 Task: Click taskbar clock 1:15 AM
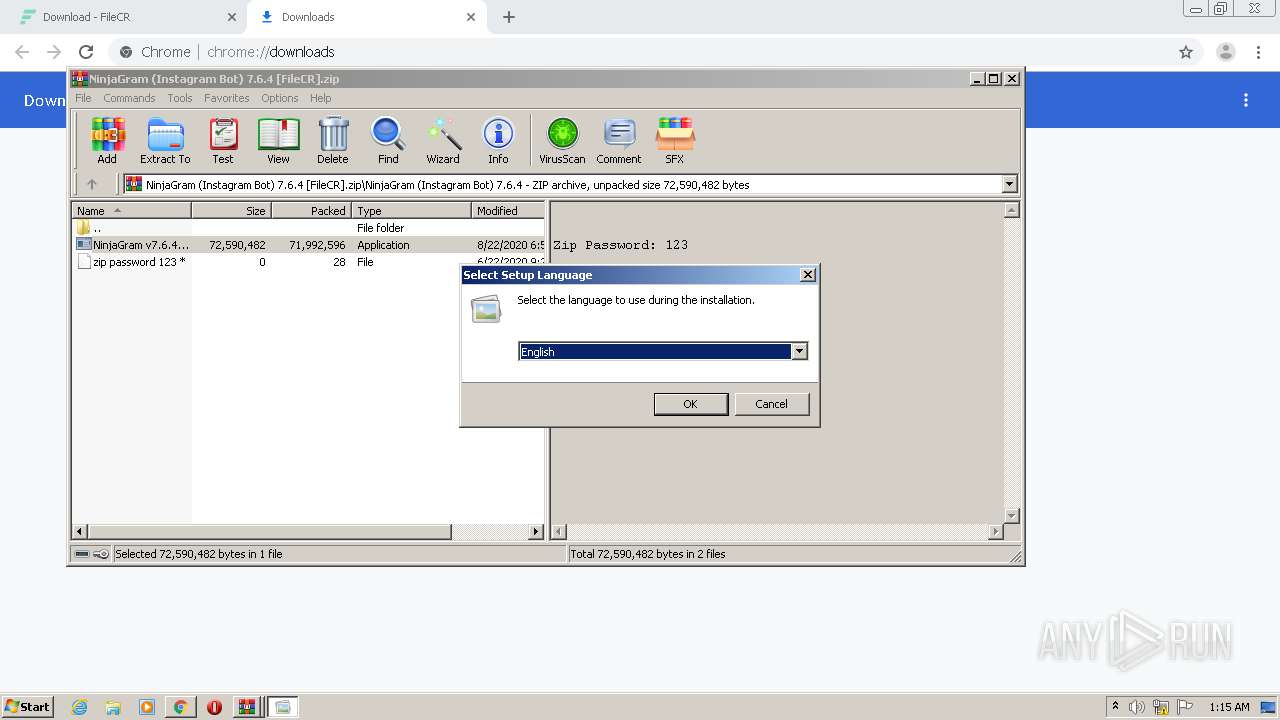[1229, 707]
